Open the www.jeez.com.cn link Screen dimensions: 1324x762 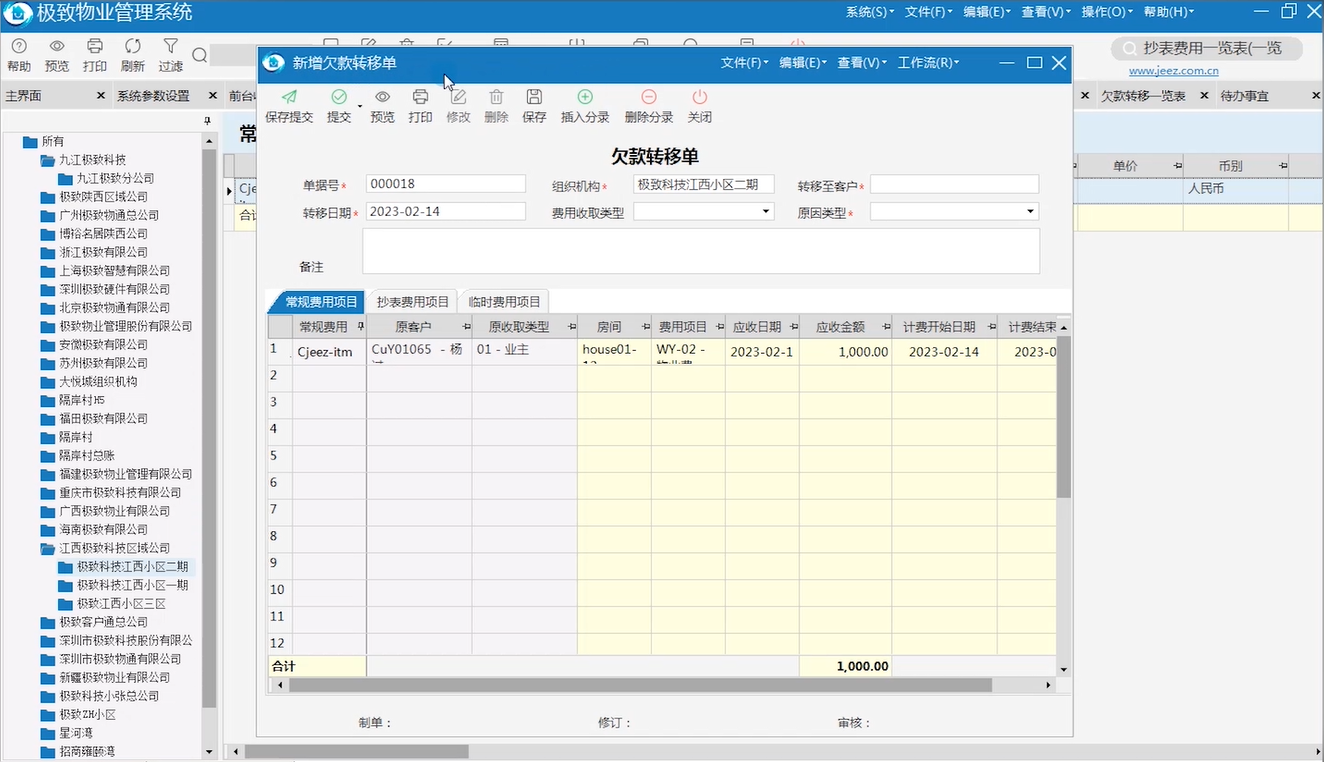pos(1174,71)
